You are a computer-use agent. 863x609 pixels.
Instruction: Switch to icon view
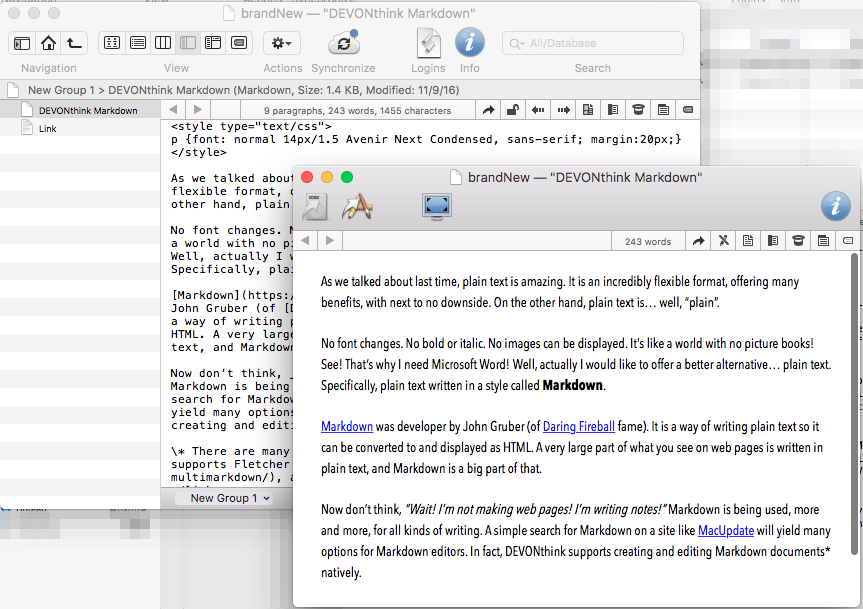112,43
